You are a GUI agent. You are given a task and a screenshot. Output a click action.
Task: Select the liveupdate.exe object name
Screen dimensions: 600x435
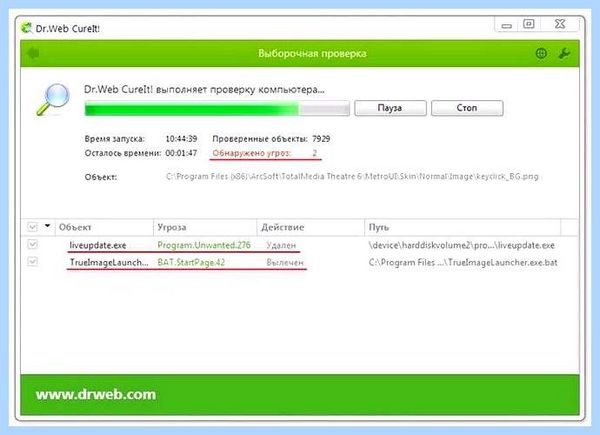[x=98, y=245]
